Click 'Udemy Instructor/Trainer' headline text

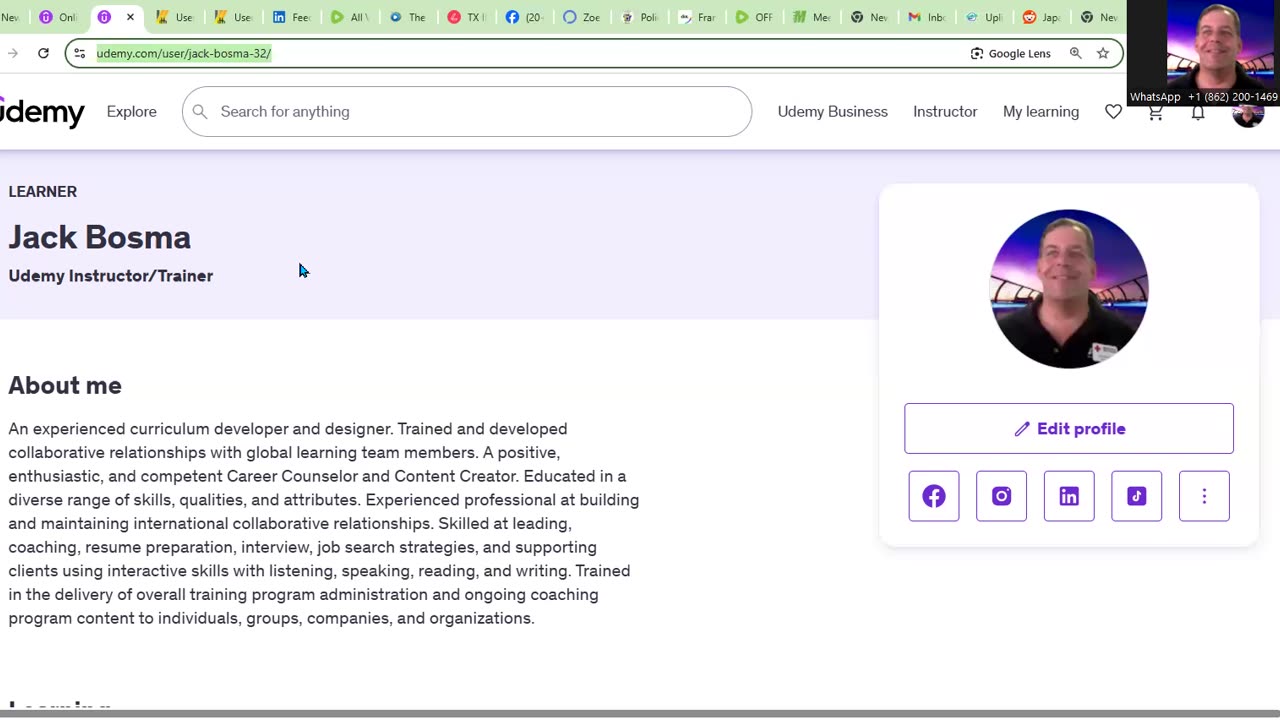pyautogui.click(x=111, y=276)
